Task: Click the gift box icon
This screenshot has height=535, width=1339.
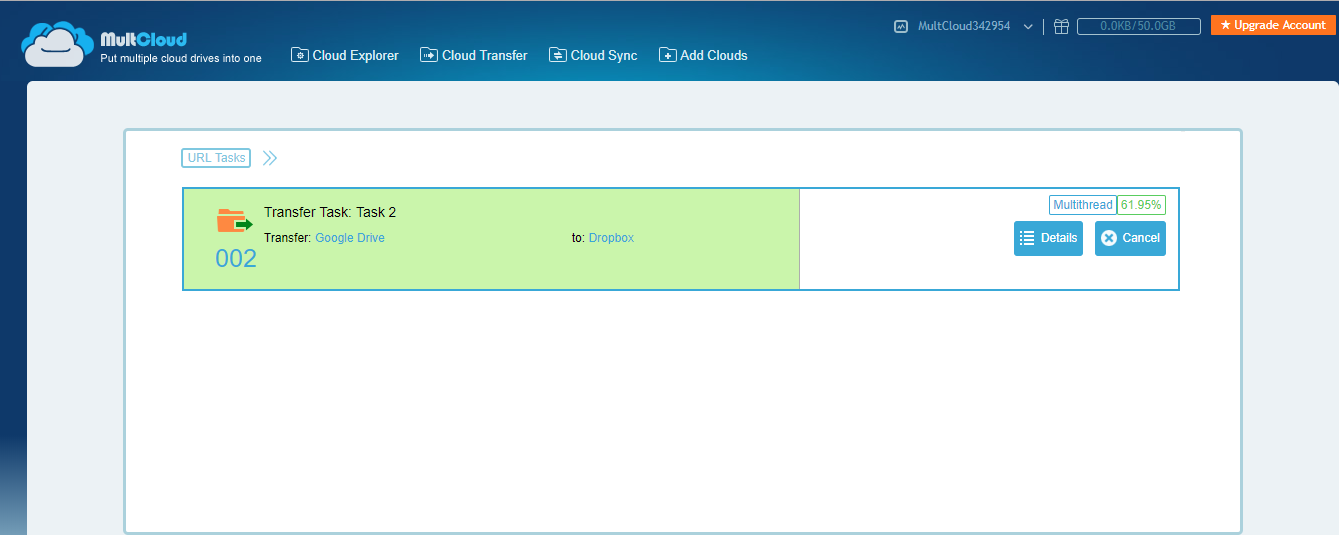Action: pos(1061,27)
